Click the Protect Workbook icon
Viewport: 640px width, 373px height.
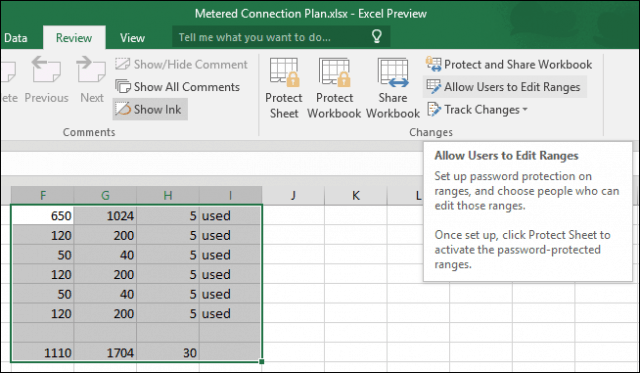[x=334, y=73]
